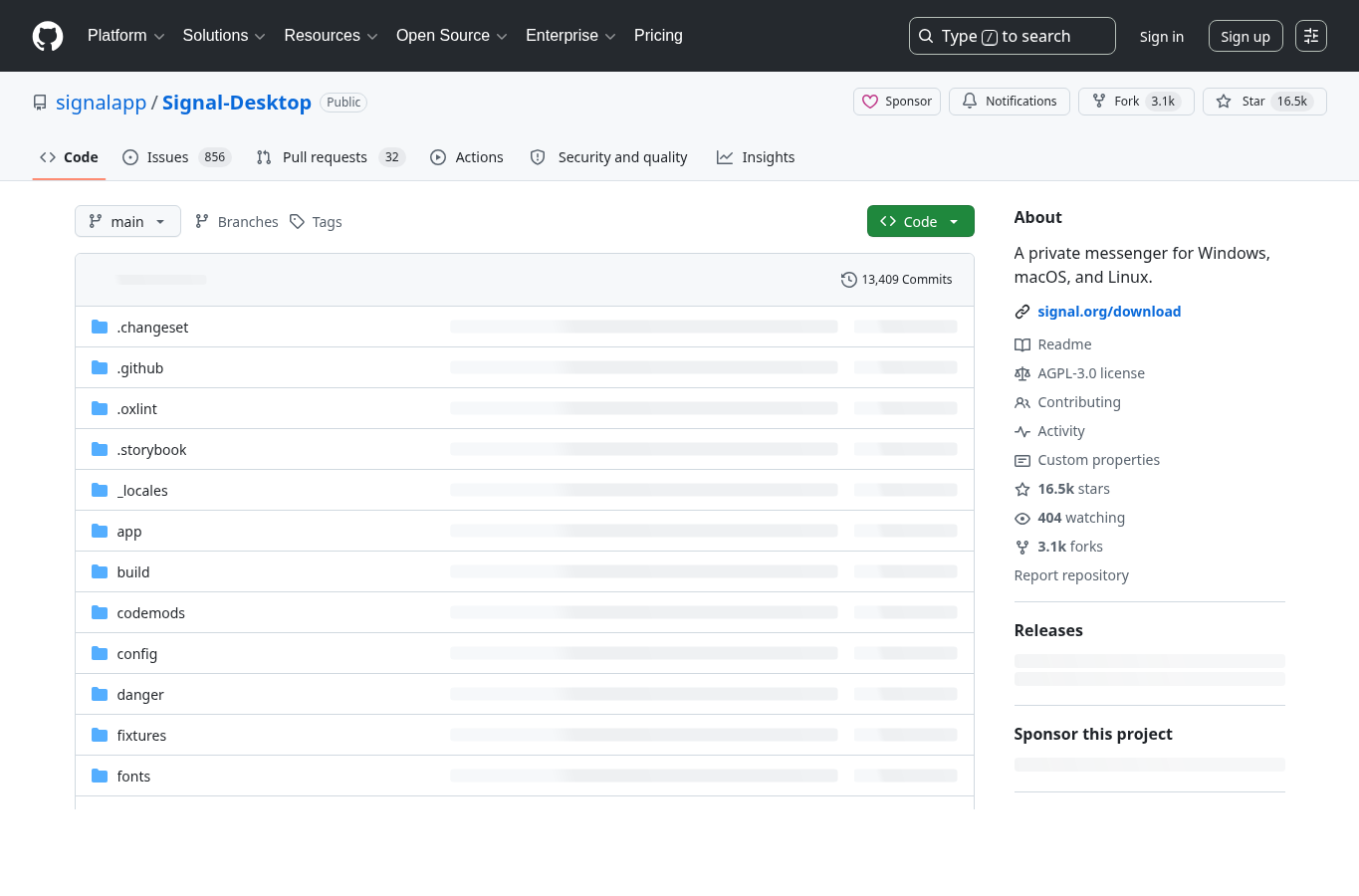Viewport: 1359px width, 896px height.
Task: Click the .oxlint folder icon
Action: click(100, 408)
